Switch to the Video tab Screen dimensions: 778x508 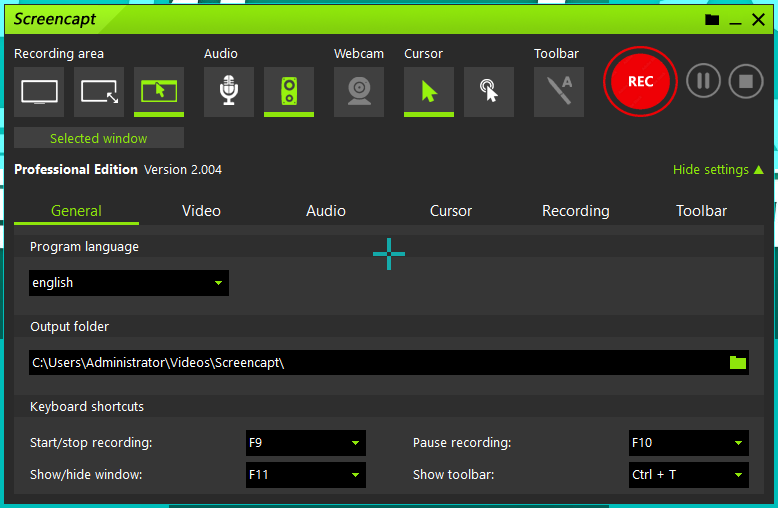click(201, 211)
